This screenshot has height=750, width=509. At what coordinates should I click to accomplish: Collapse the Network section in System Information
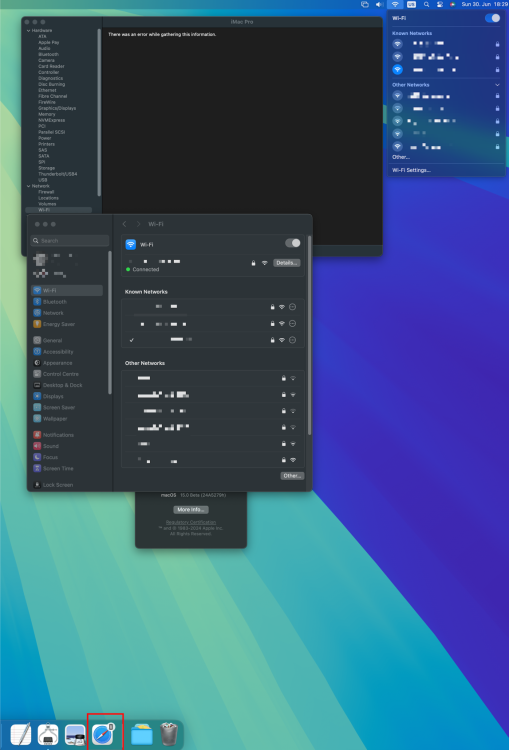click(x=28, y=186)
